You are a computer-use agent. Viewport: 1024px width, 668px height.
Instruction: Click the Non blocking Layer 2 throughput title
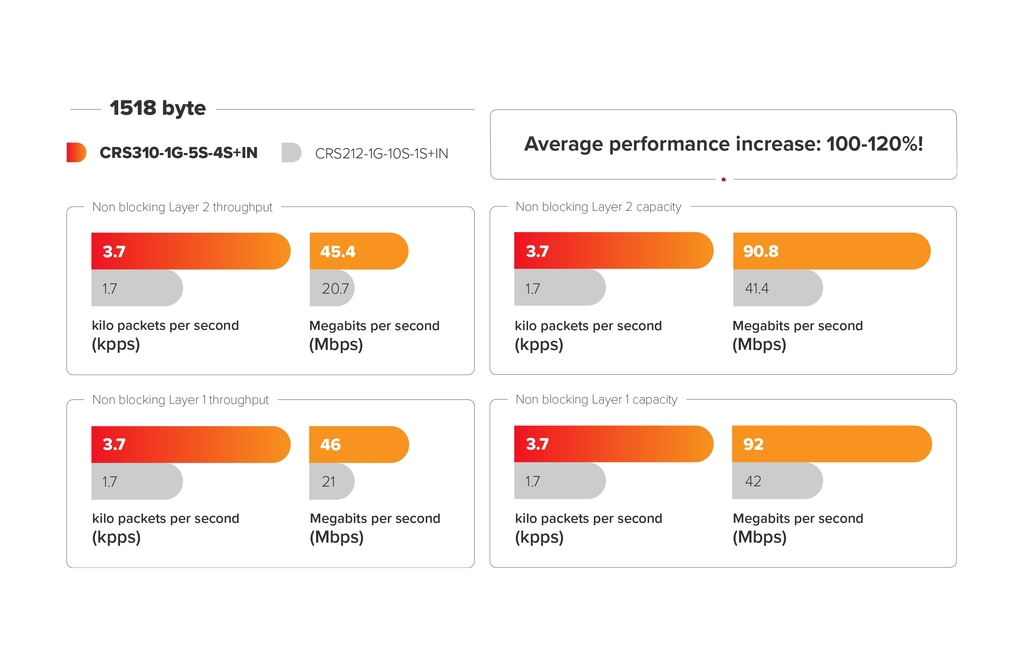pos(182,207)
